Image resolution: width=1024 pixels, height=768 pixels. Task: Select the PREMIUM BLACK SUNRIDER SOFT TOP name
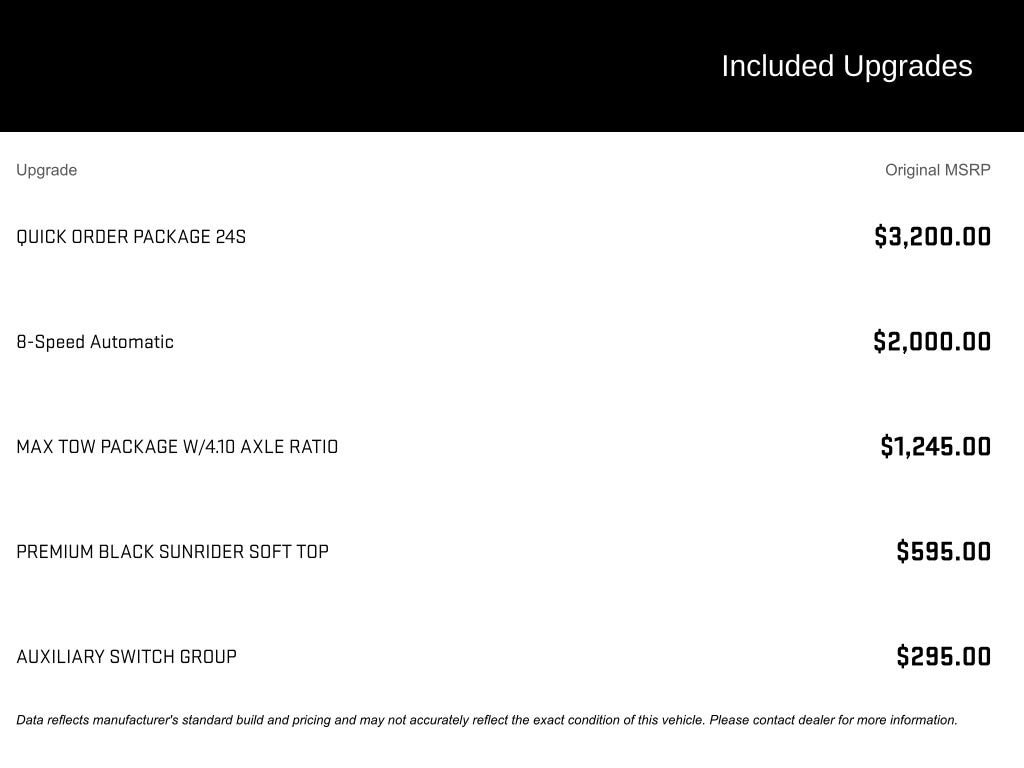(x=172, y=552)
